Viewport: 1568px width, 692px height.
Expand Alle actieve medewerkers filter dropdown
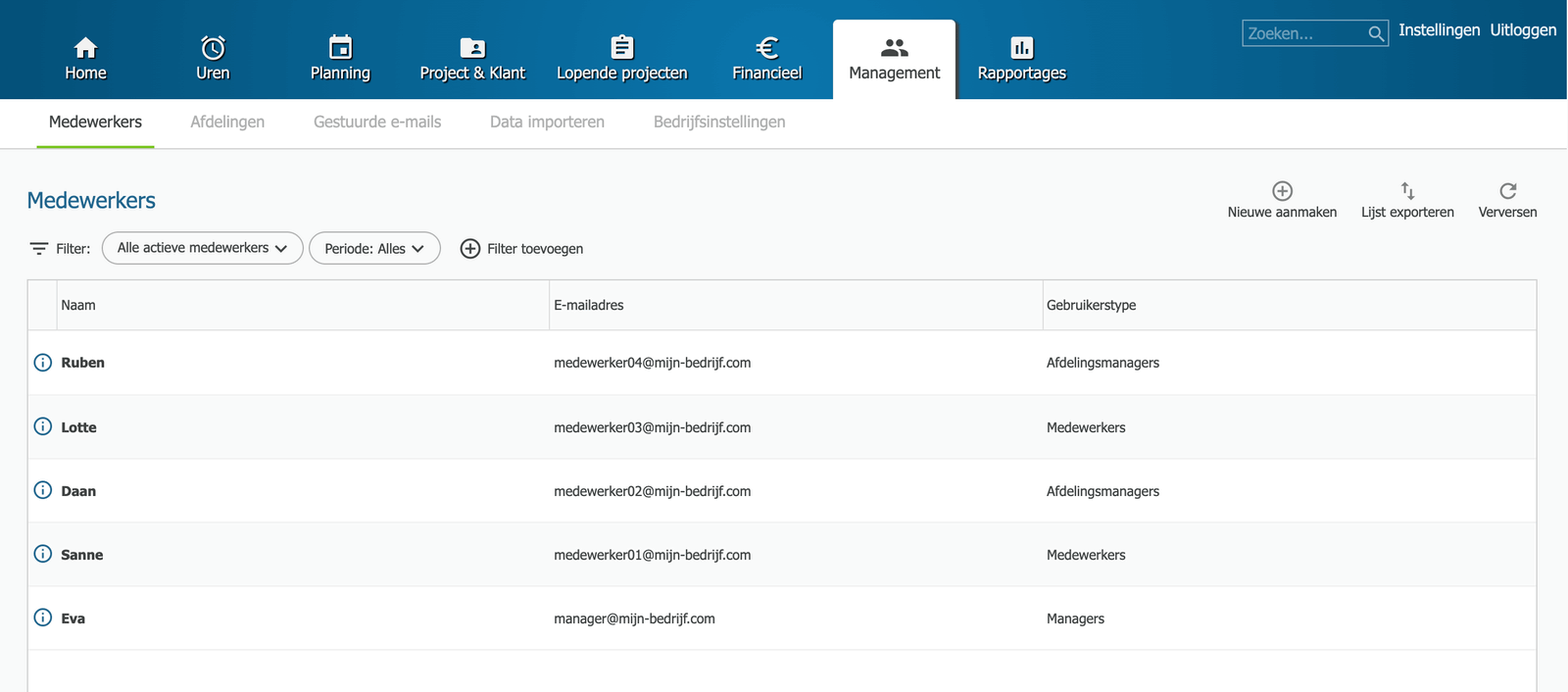203,248
